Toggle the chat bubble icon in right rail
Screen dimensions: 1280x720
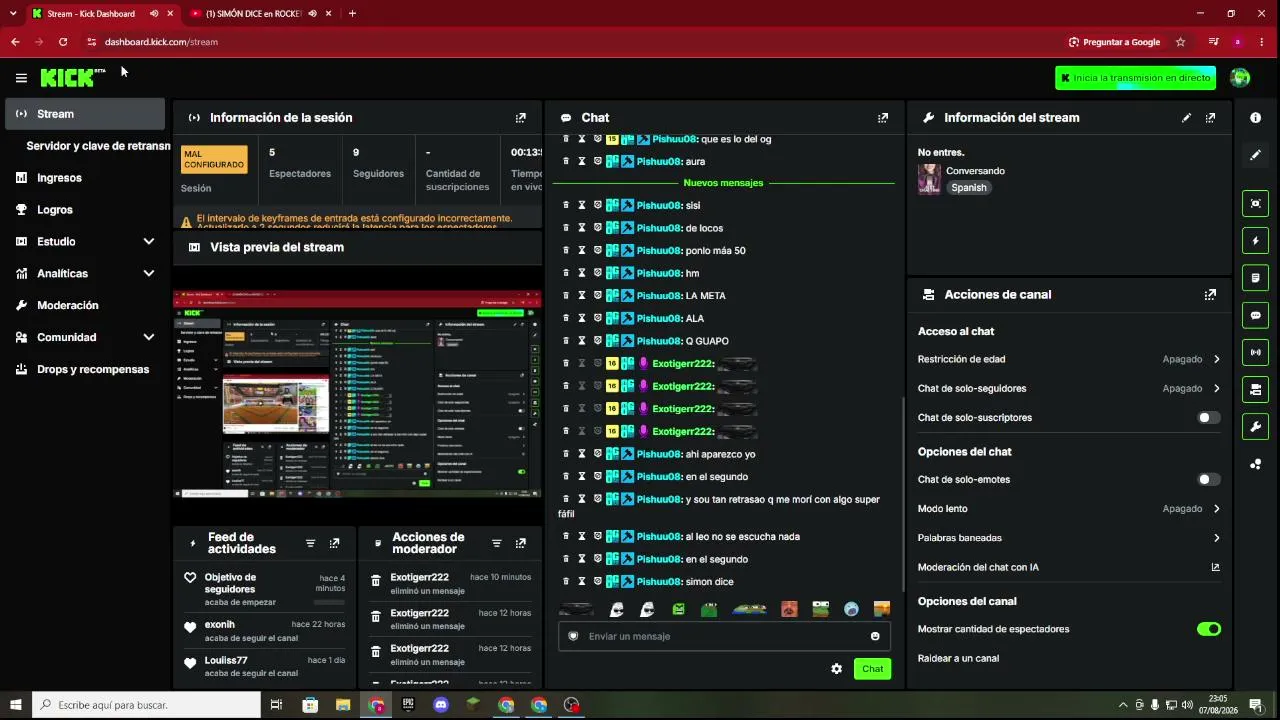1256,315
